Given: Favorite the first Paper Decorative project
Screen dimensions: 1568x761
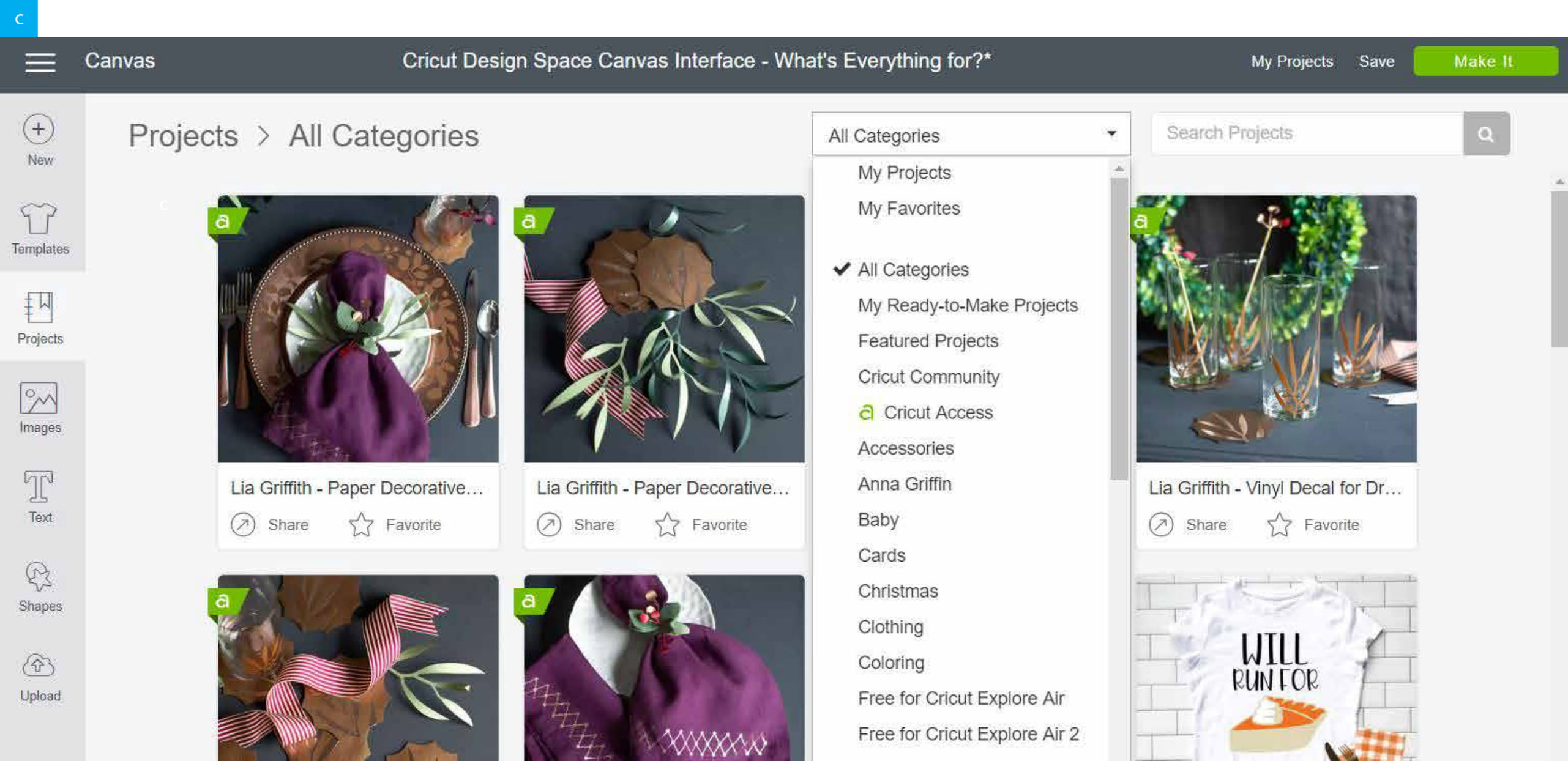Looking at the screenshot, I should pos(395,524).
